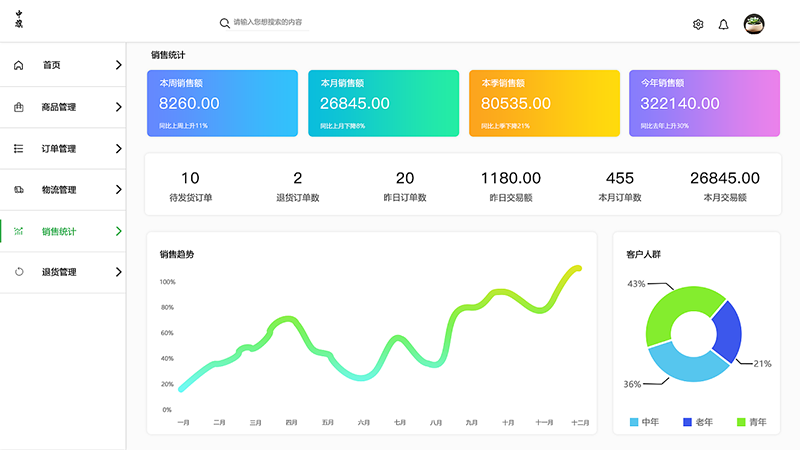Image resolution: width=800 pixels, height=450 pixels.
Task: Click the home icon in sidebar
Action: 19,65
